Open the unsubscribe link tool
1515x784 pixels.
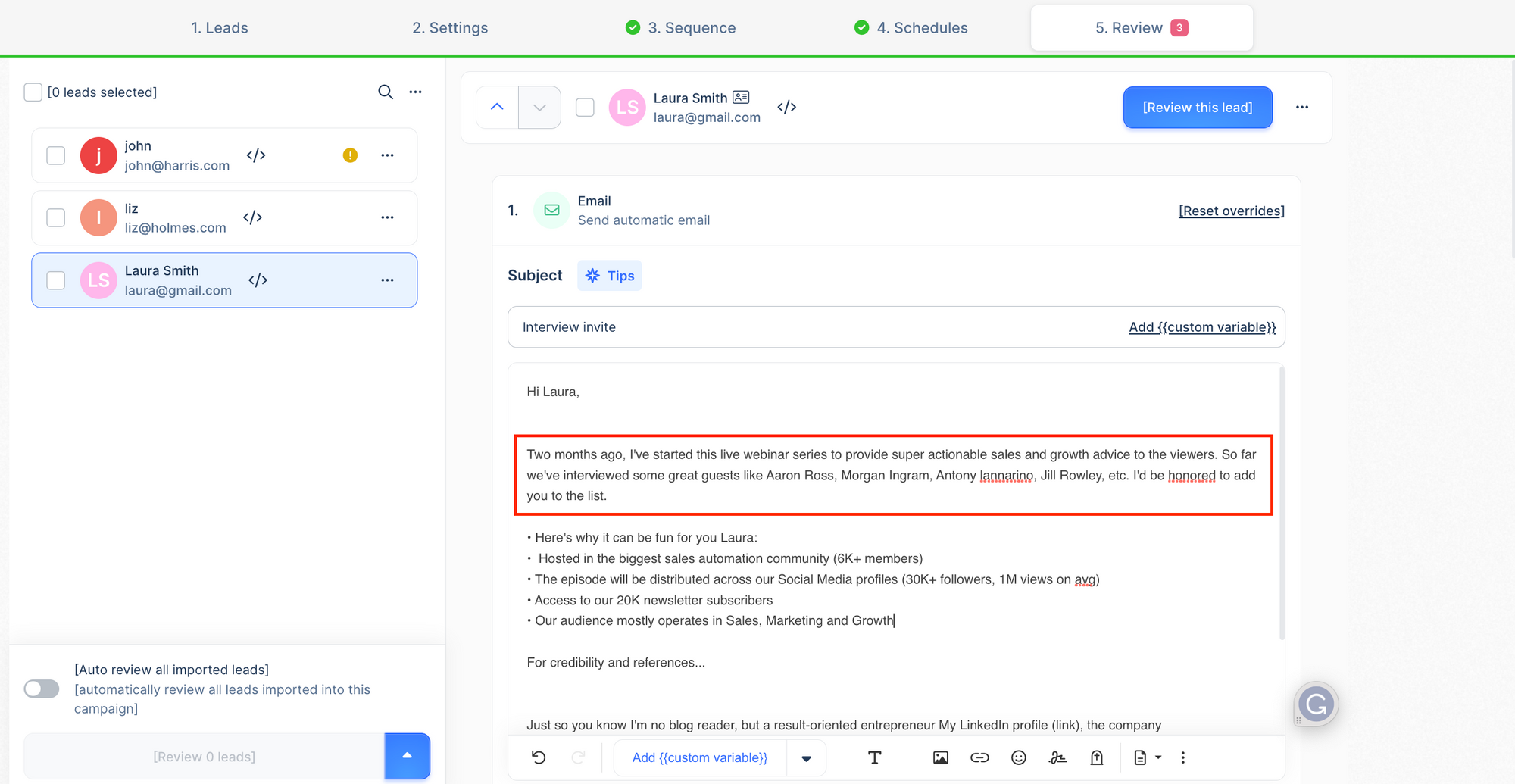(1097, 757)
